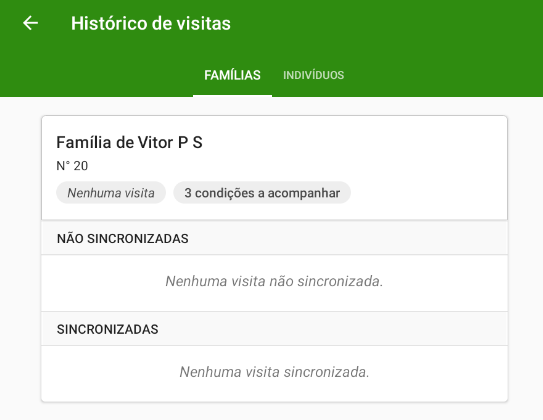543x420 pixels.
Task: Click the NÃO SINCRONIZADAS section header
Action: pyautogui.click(x=123, y=239)
